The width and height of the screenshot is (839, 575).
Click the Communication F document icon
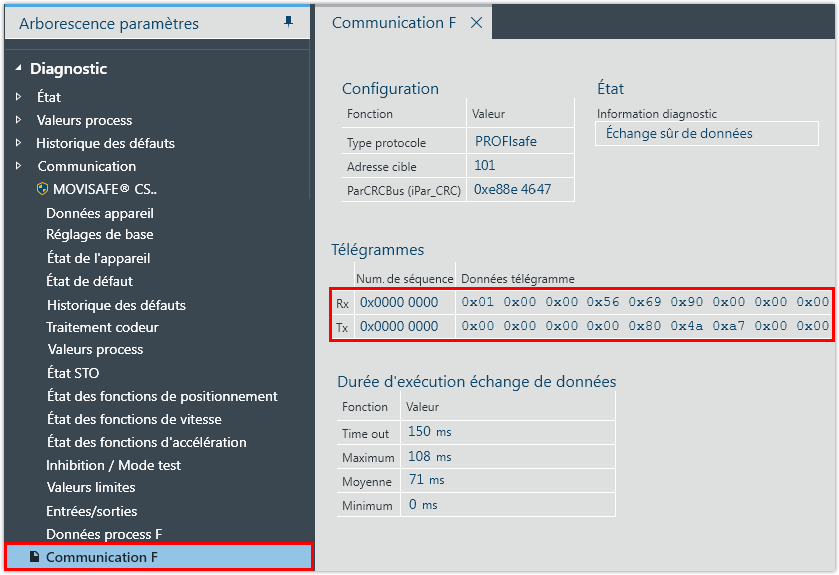click(34, 557)
